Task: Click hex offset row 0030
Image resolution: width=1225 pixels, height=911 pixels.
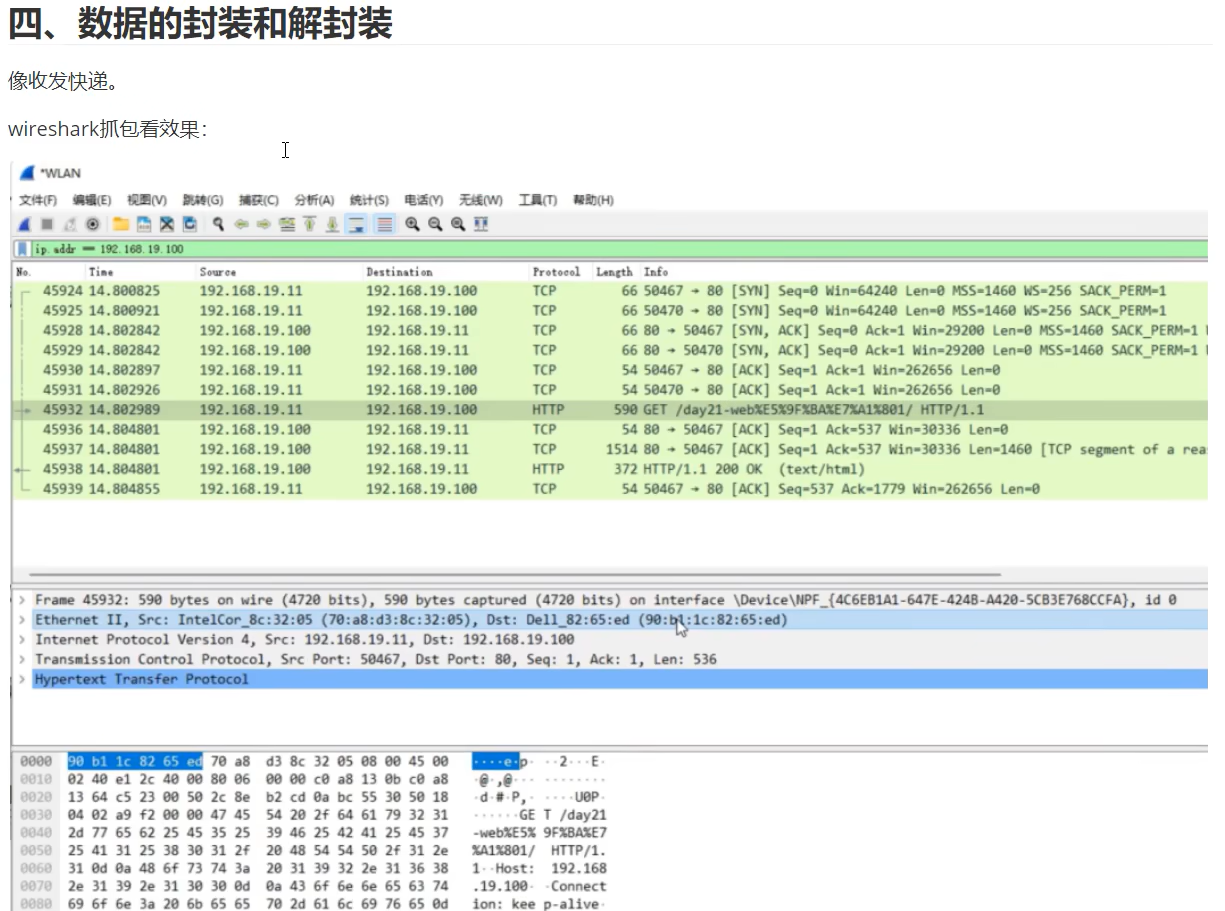Action: (36, 815)
